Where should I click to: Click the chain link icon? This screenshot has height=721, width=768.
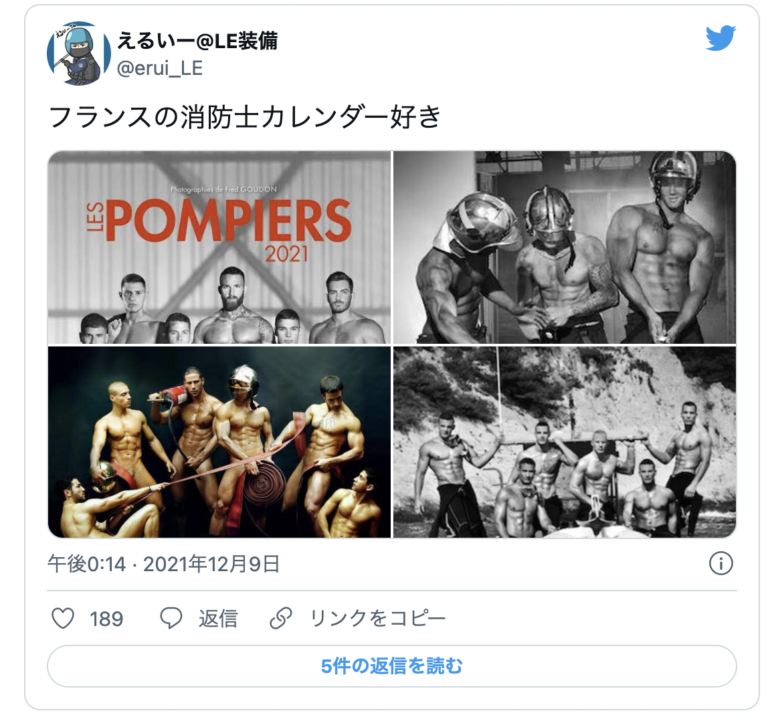pyautogui.click(x=281, y=618)
